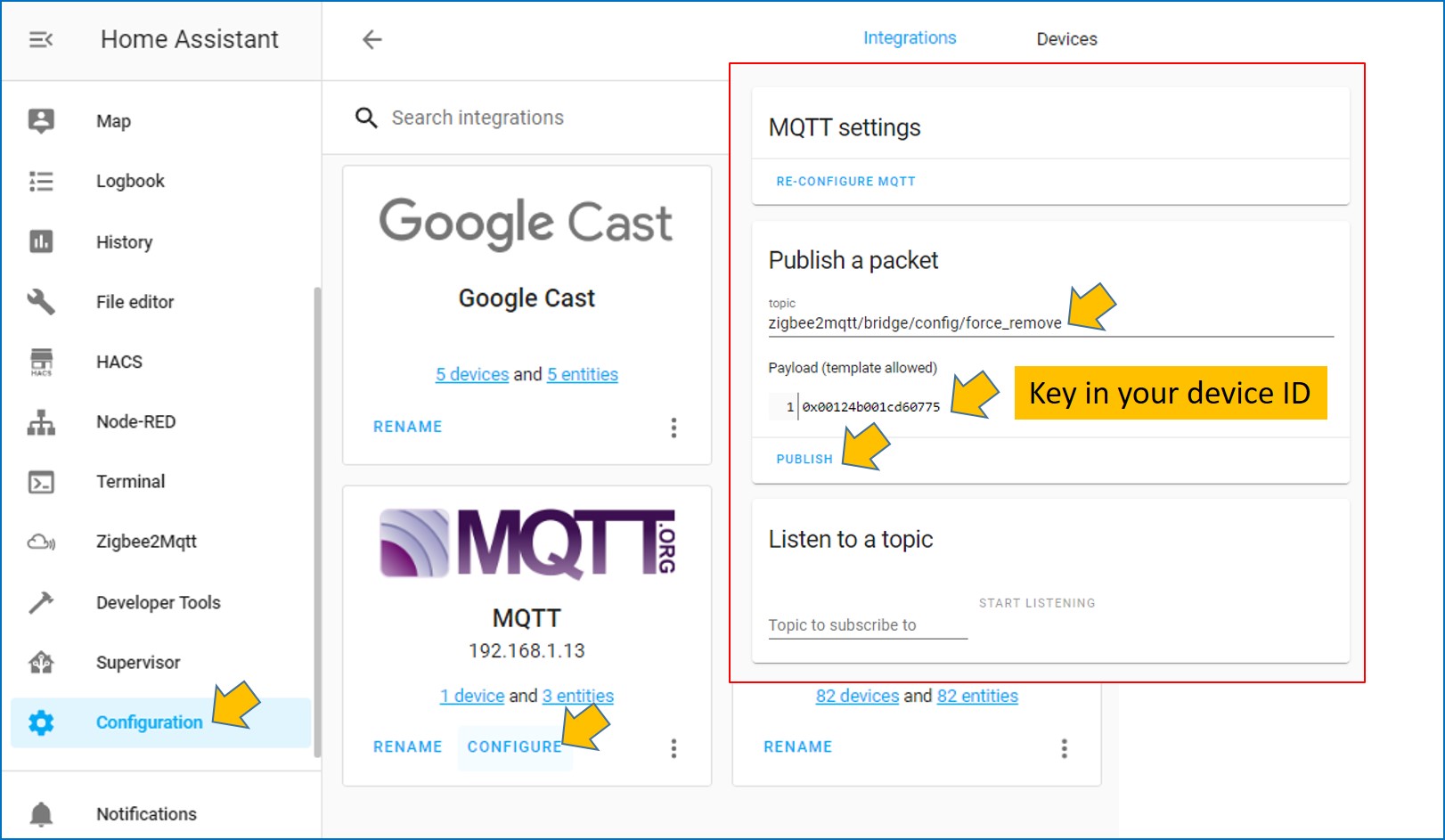The height and width of the screenshot is (840, 1445).
Task: Open the overflow menu next to 82 devices RENAME
Action: point(1064,747)
